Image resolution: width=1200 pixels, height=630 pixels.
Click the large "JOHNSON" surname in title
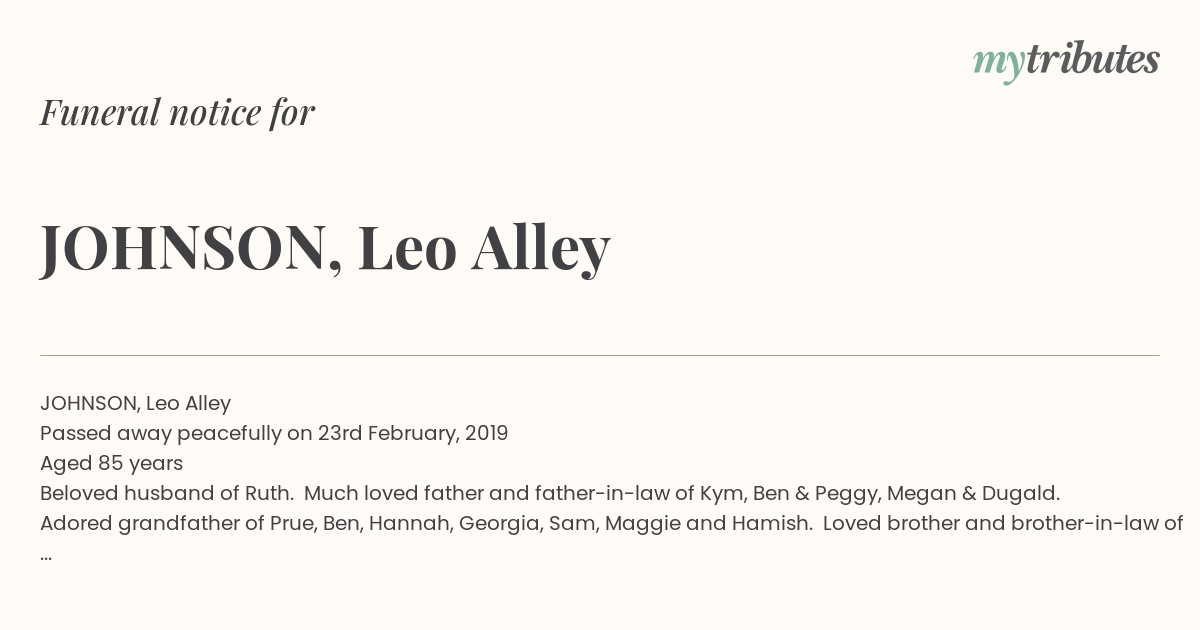click(192, 248)
